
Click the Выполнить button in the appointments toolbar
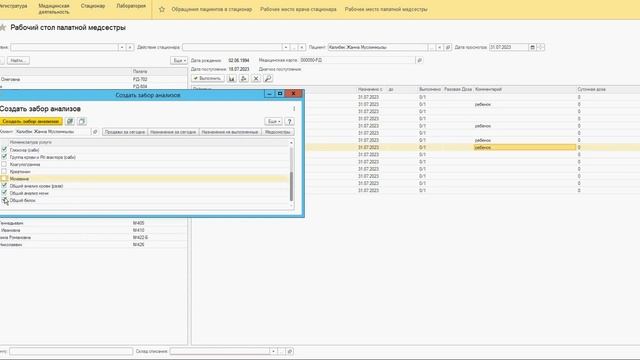coord(208,78)
